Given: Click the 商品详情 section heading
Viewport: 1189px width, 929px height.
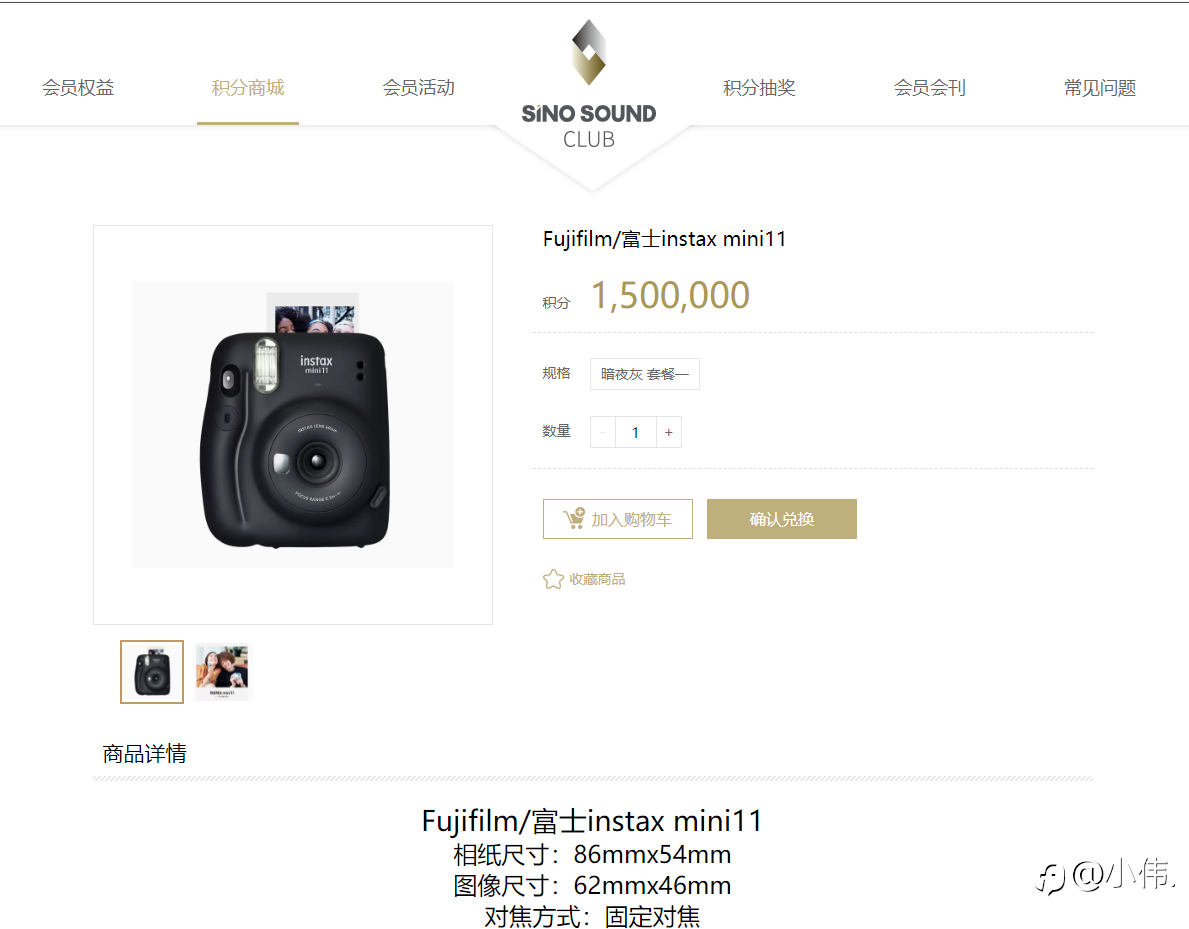Looking at the screenshot, I should point(144,754).
